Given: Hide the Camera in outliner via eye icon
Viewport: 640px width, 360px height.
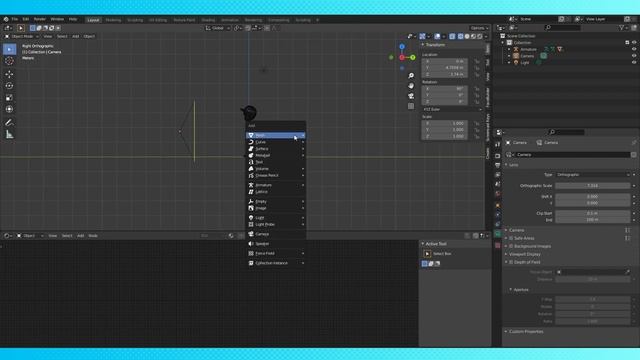Looking at the screenshot, I should pos(634,56).
